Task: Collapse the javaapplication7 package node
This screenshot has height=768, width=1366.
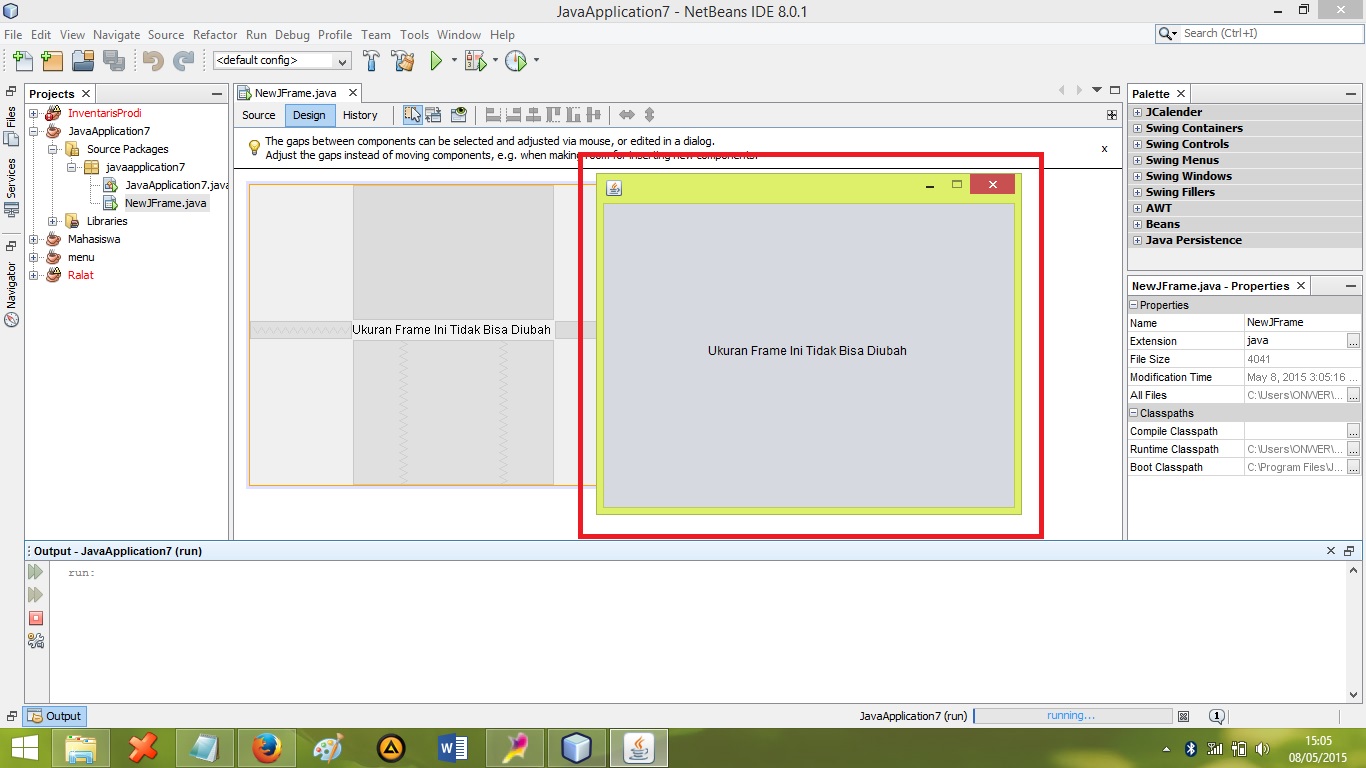Action: (x=72, y=167)
